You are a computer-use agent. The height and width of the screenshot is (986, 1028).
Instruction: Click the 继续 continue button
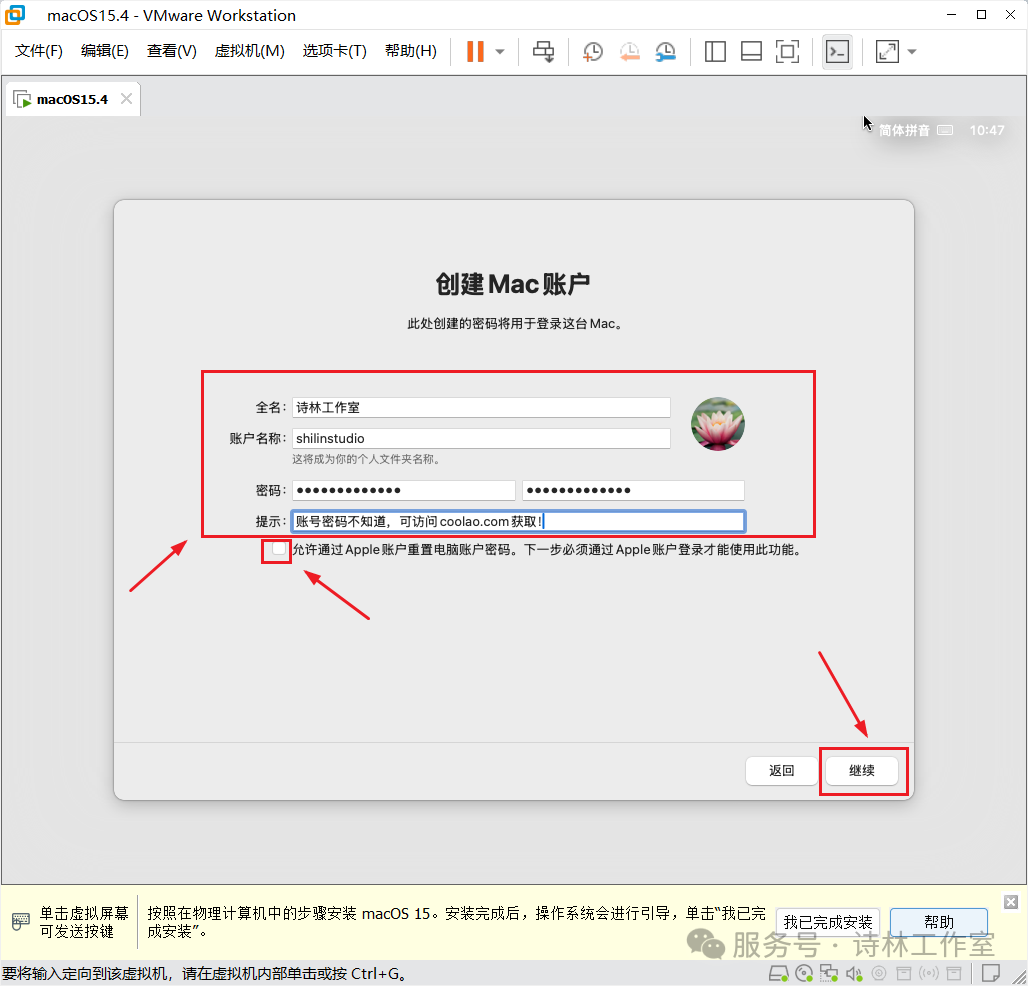click(861, 770)
